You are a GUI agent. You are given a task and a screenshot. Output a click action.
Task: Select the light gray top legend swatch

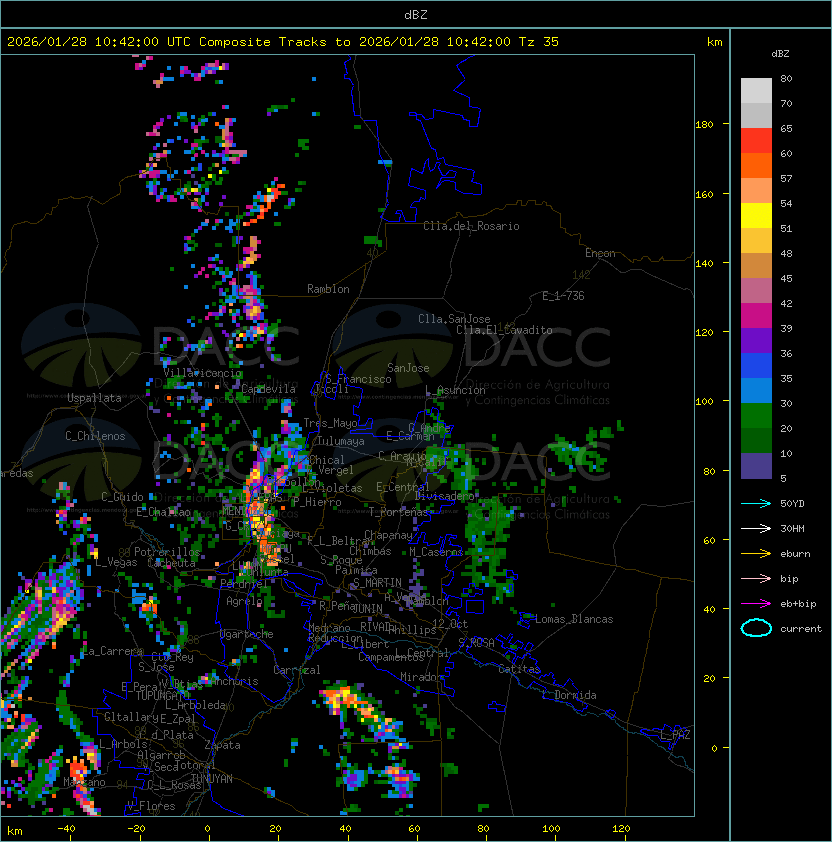(756, 91)
